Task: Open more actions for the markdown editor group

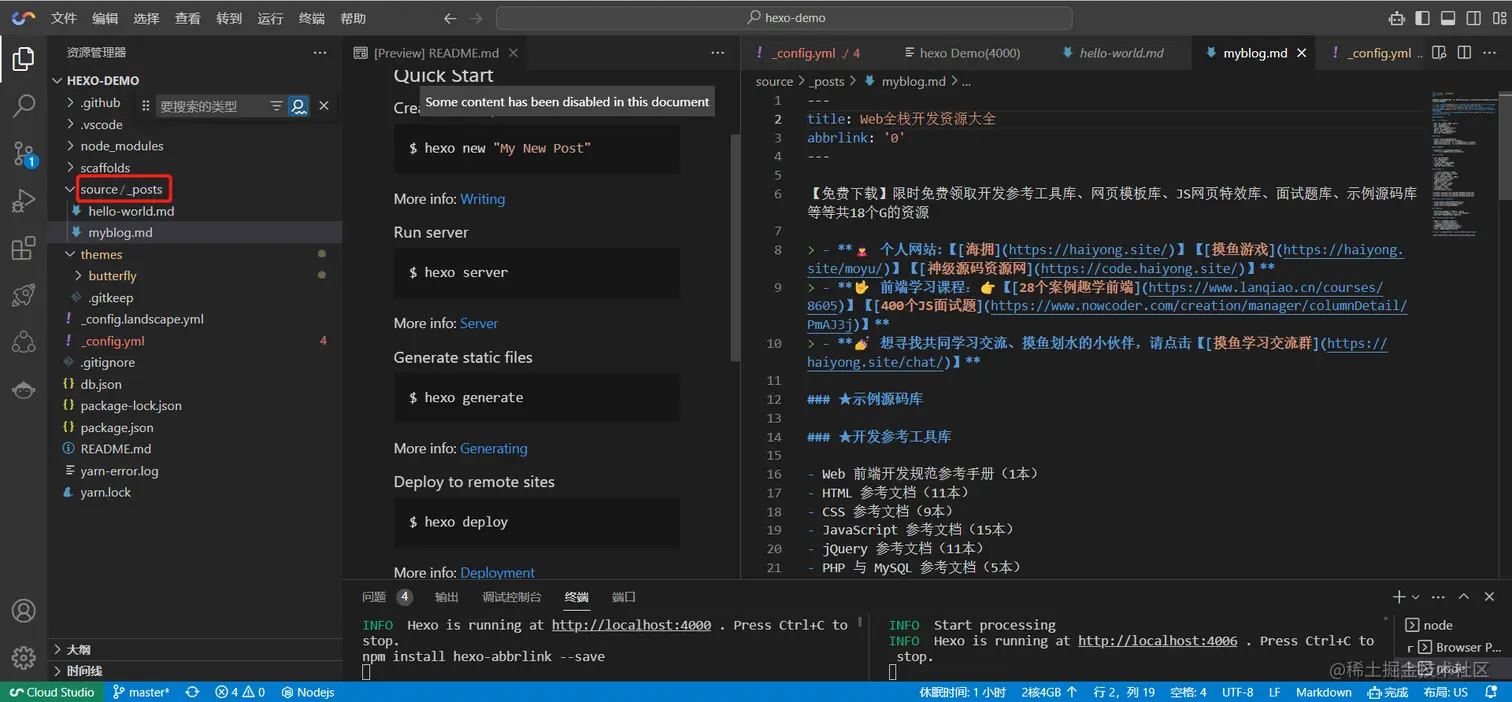Action: (x=1490, y=53)
